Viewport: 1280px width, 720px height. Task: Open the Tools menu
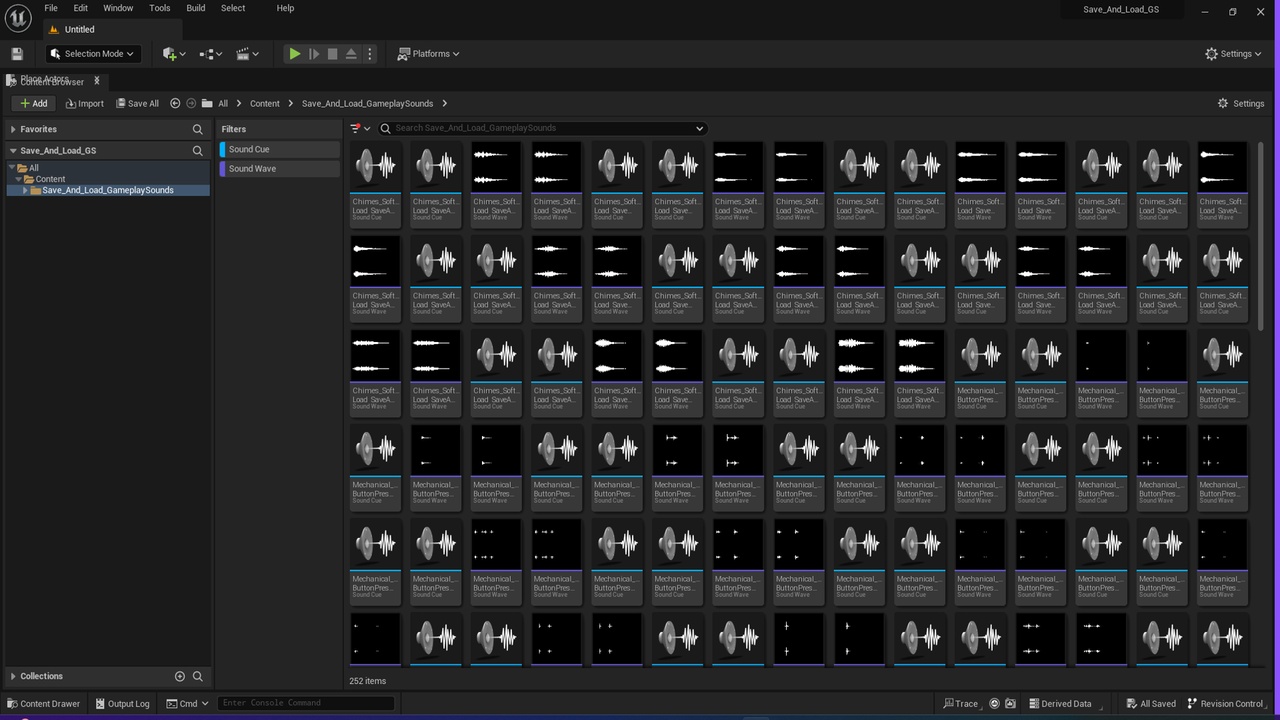tap(160, 8)
